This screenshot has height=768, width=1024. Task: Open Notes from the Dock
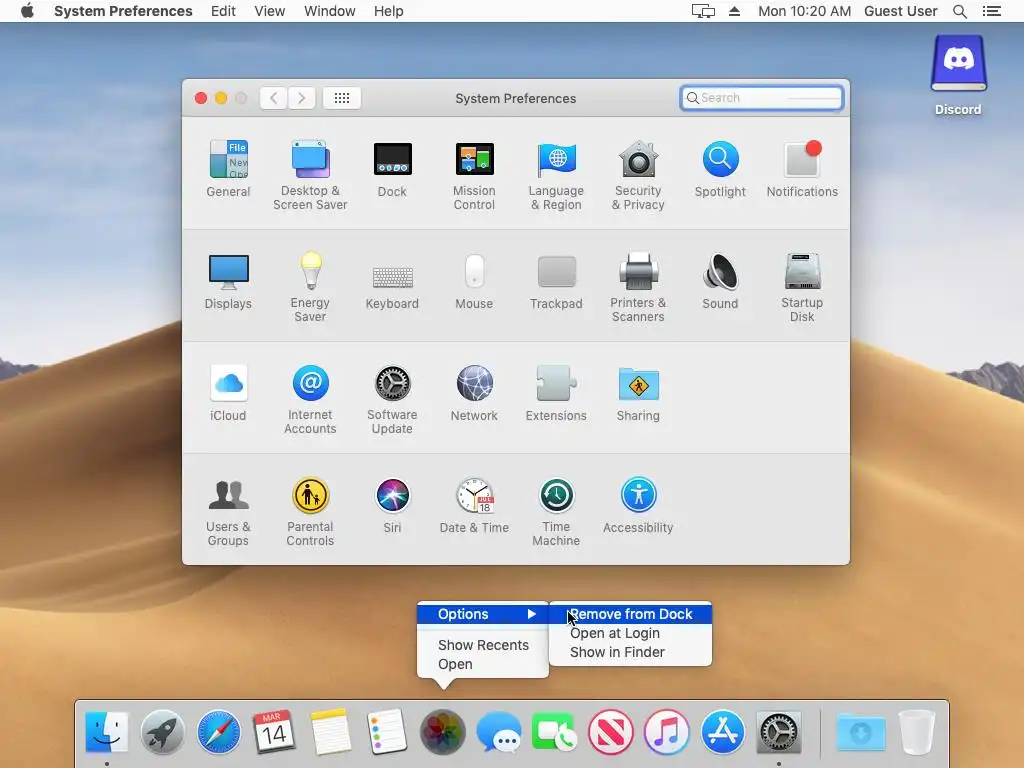tap(330, 732)
